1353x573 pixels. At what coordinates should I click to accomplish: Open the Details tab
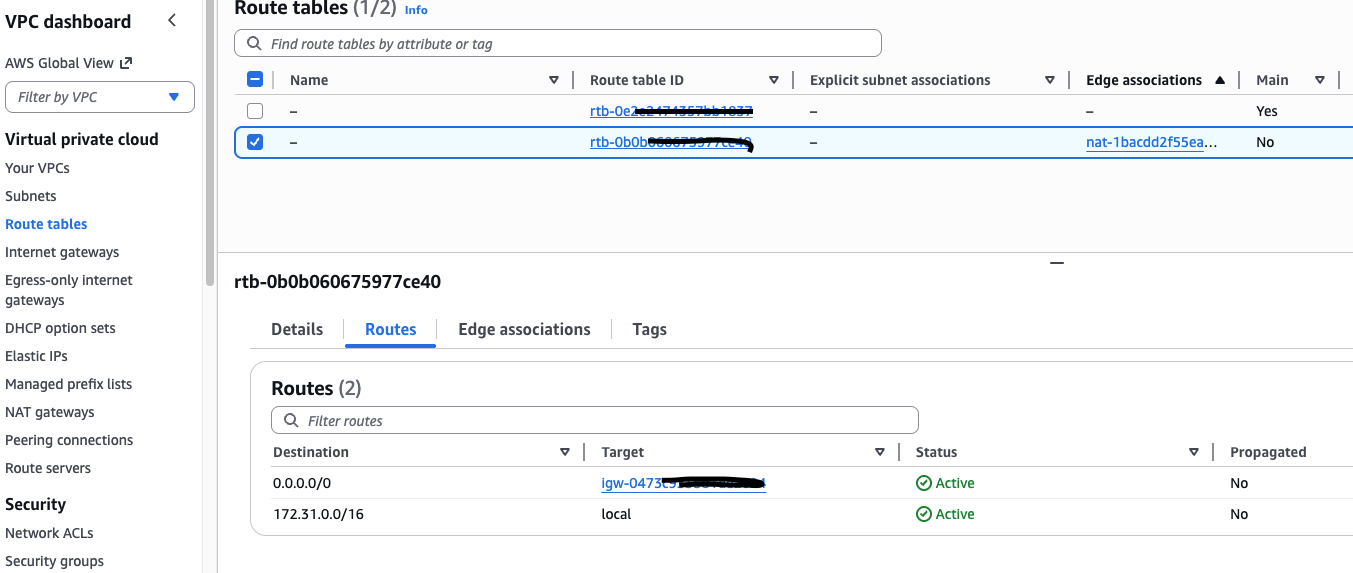(x=297, y=329)
